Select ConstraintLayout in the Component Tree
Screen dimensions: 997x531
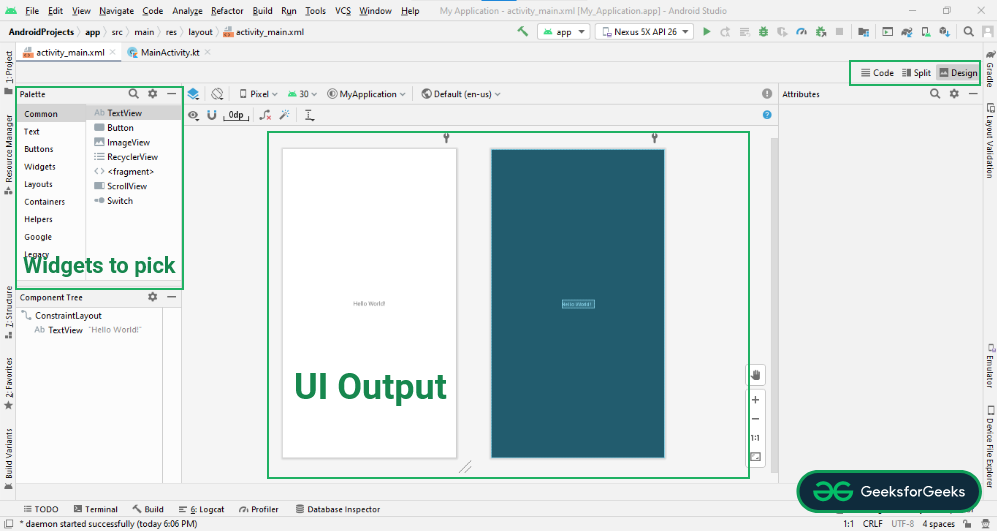point(68,316)
